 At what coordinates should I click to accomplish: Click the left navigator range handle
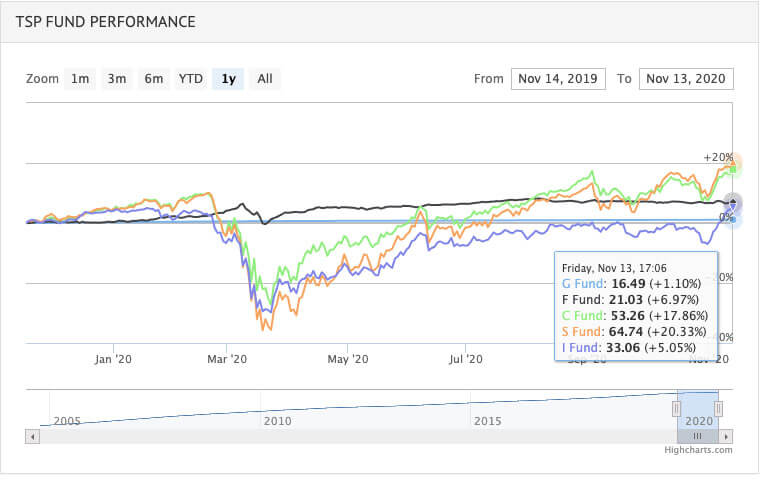tap(678, 408)
